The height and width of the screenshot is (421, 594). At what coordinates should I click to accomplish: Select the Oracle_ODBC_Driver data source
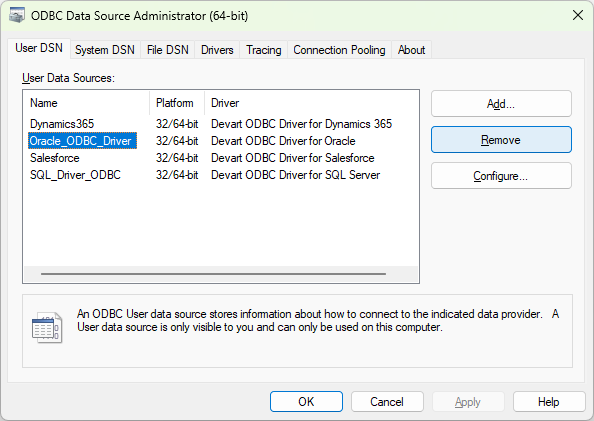(x=82, y=141)
